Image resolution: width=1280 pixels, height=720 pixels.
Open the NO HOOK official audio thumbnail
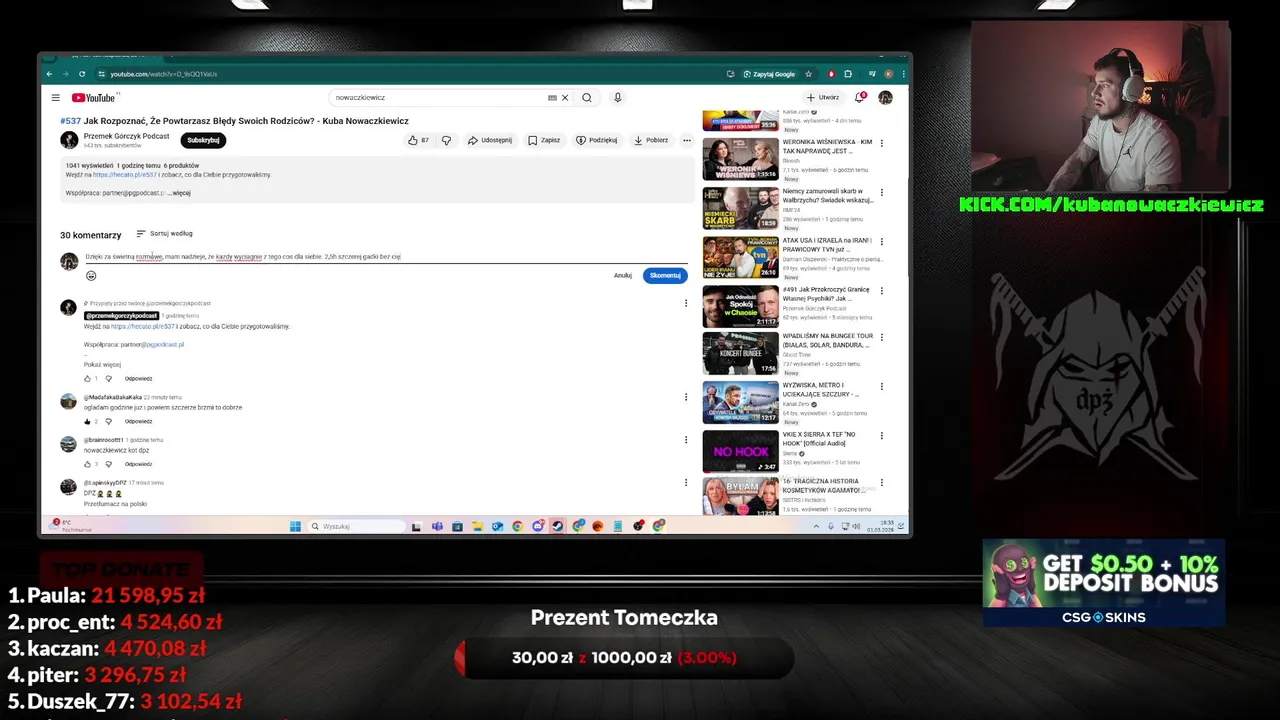pos(740,452)
